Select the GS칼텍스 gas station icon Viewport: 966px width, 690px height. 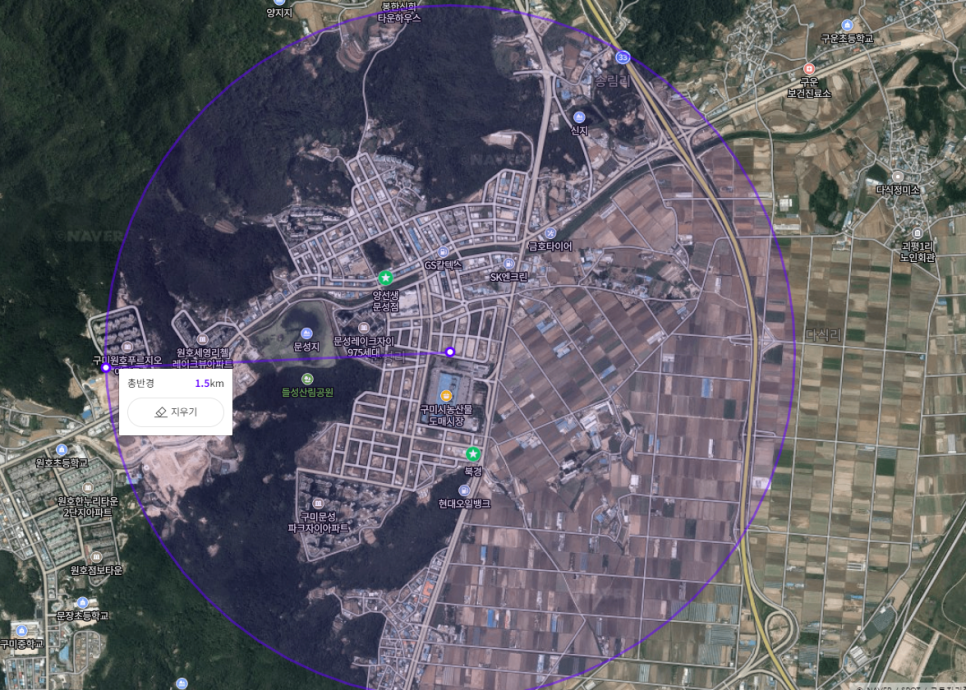[443, 253]
